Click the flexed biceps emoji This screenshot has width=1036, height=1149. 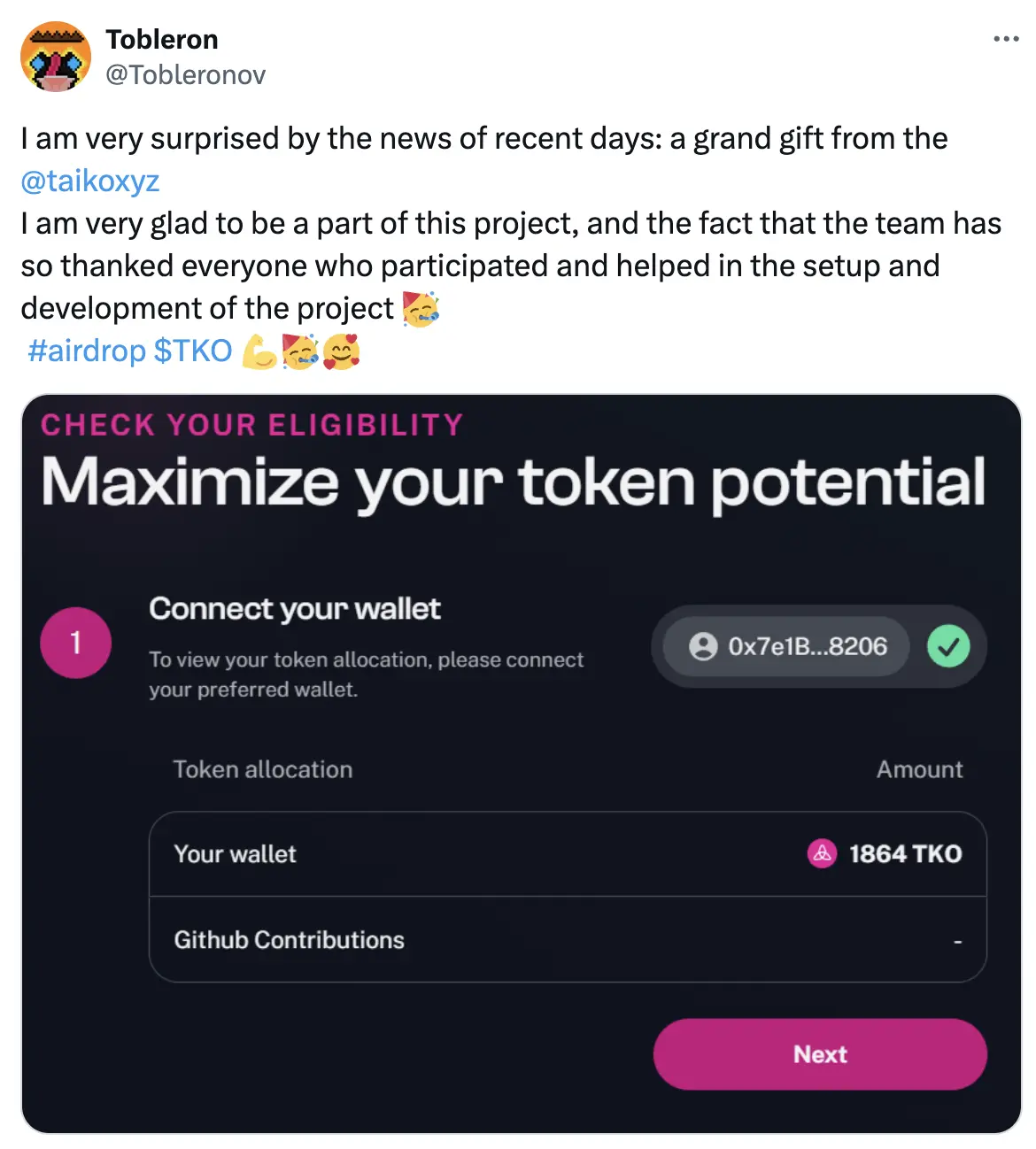coord(259,351)
